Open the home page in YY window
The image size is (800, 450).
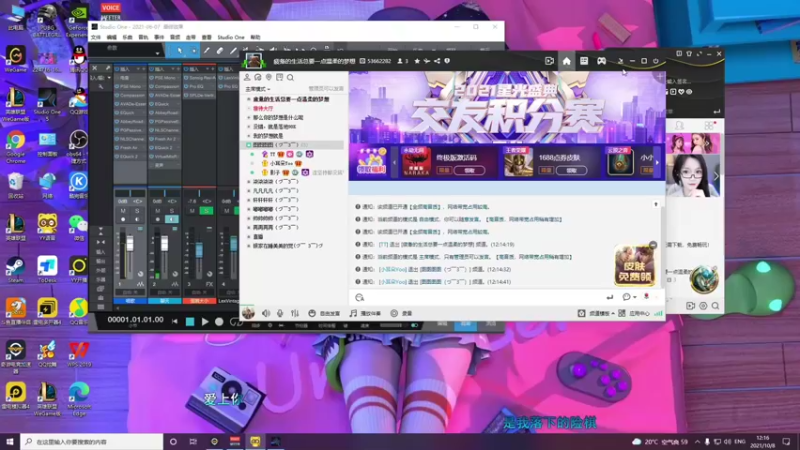coord(566,61)
